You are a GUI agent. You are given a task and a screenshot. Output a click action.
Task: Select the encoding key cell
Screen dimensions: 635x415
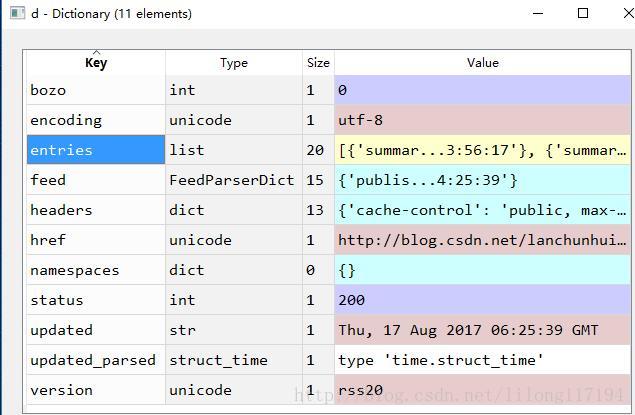pos(96,120)
